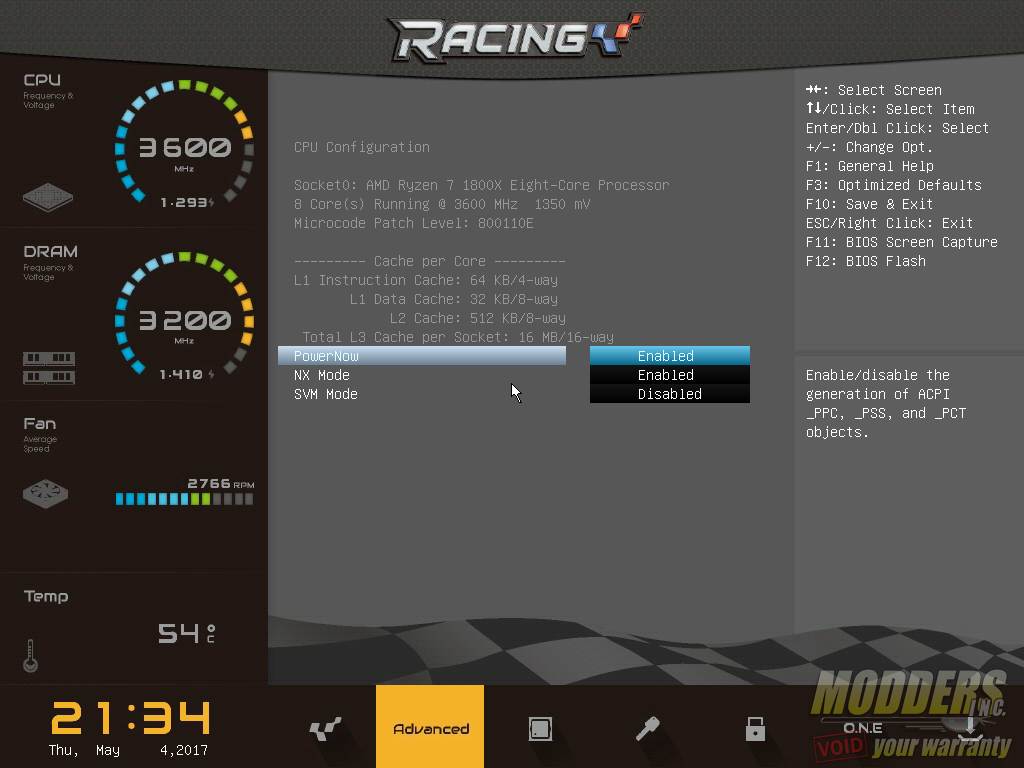The image size is (1024, 768).
Task: Click the DRAM memory module icon
Action: click(49, 368)
